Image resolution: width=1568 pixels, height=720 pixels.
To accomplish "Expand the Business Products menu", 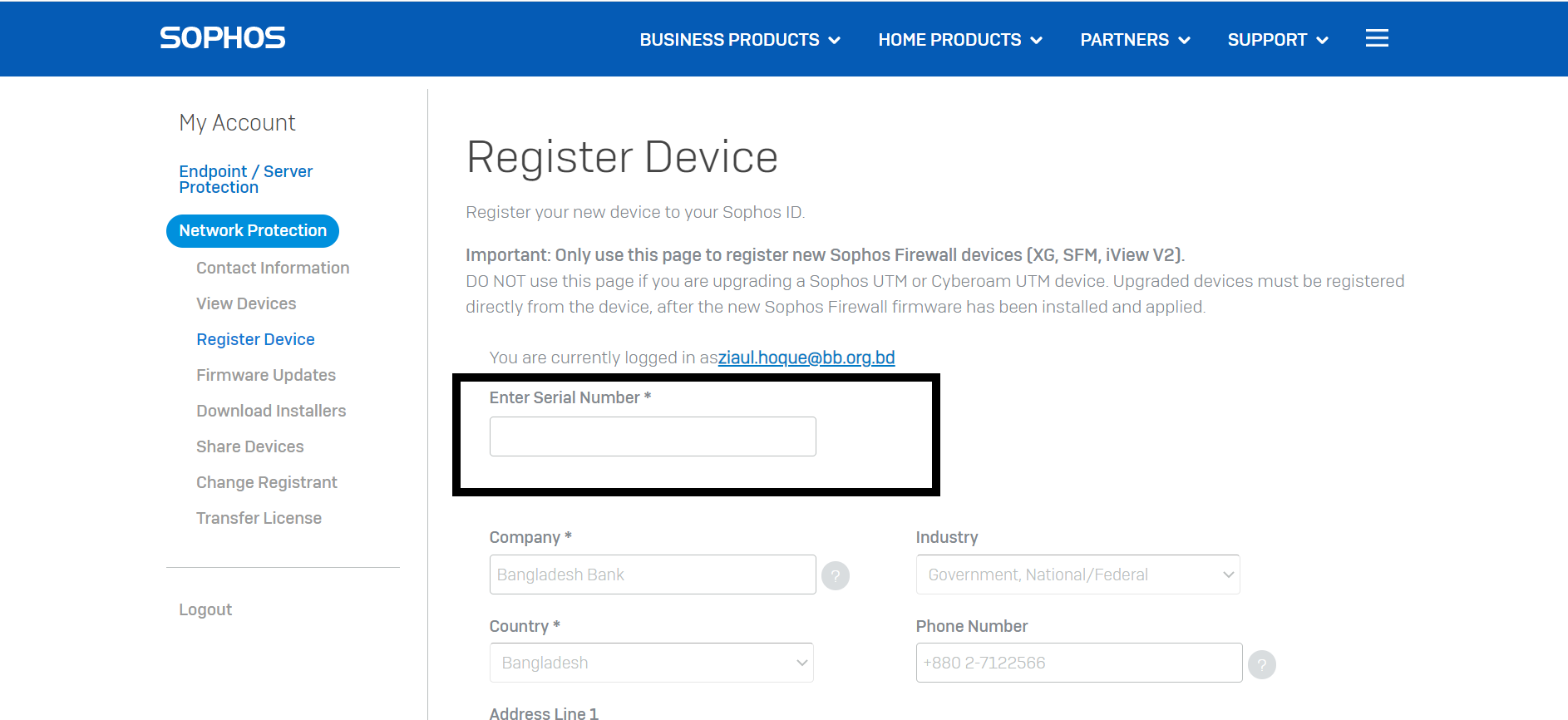I will 739,40.
